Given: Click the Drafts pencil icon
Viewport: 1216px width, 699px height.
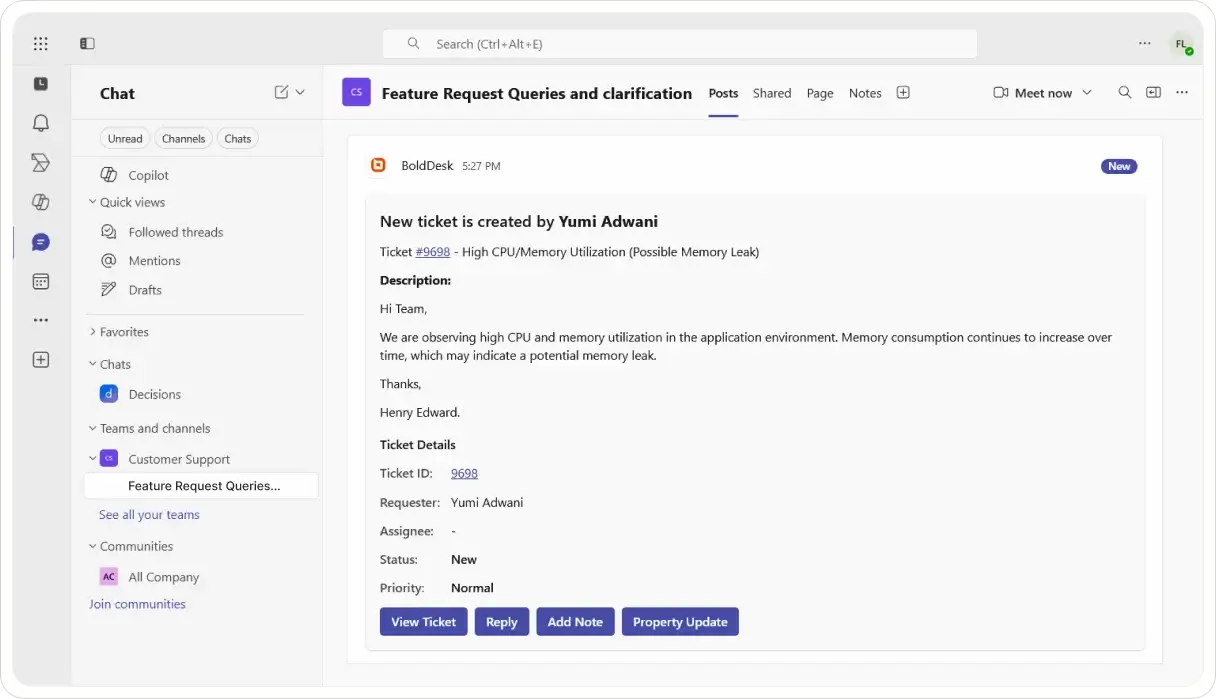Looking at the screenshot, I should click(x=109, y=290).
